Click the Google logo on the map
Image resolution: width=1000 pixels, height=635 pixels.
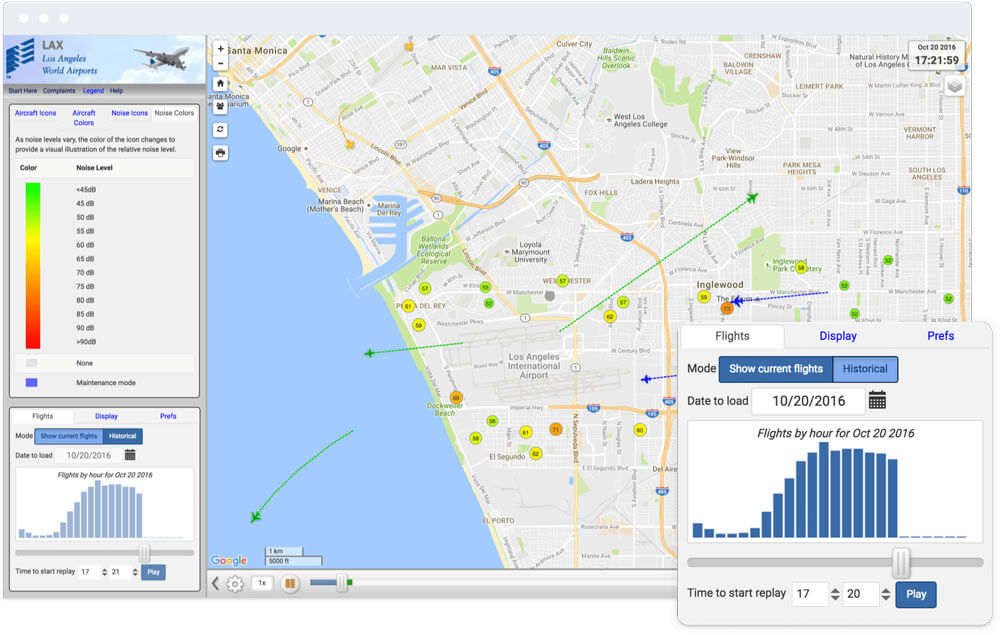coord(228,560)
